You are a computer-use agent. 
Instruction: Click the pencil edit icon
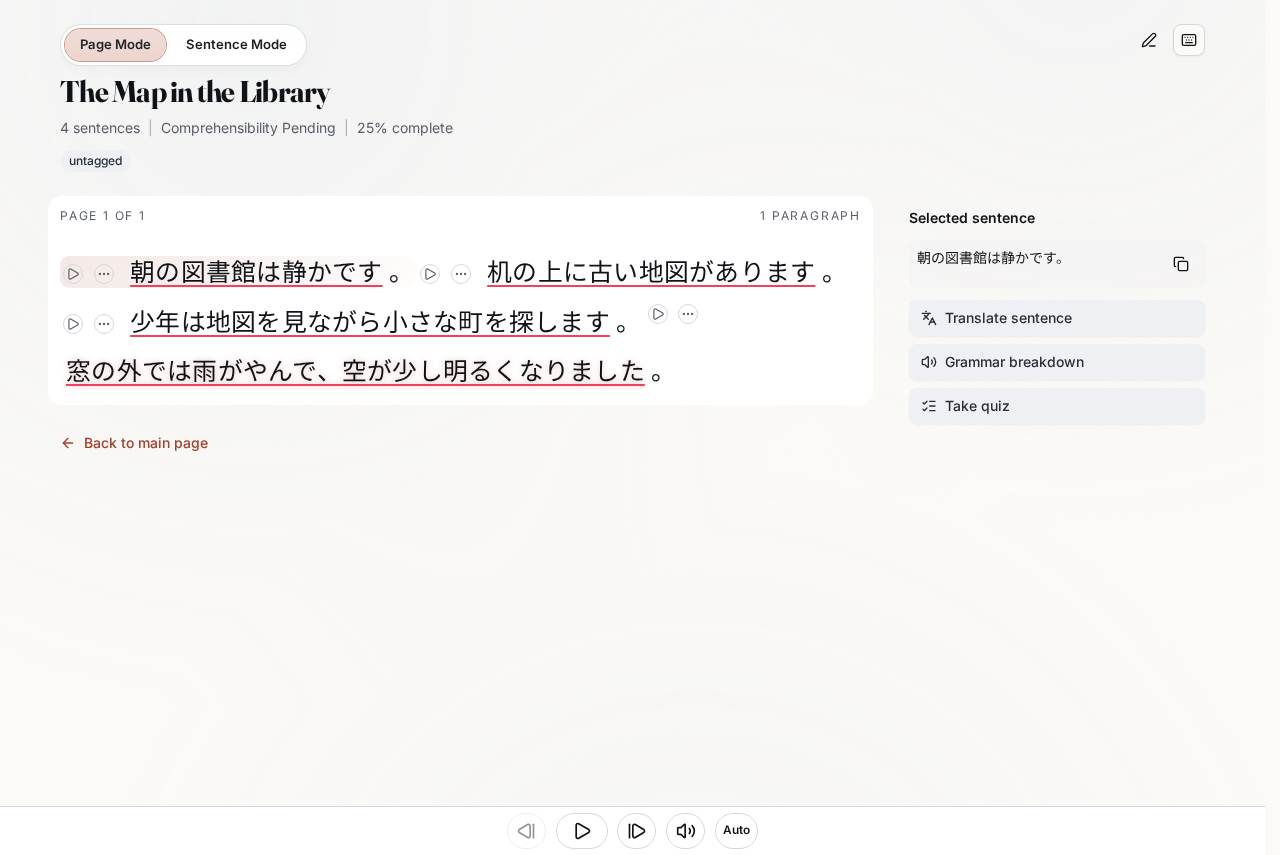[1149, 40]
